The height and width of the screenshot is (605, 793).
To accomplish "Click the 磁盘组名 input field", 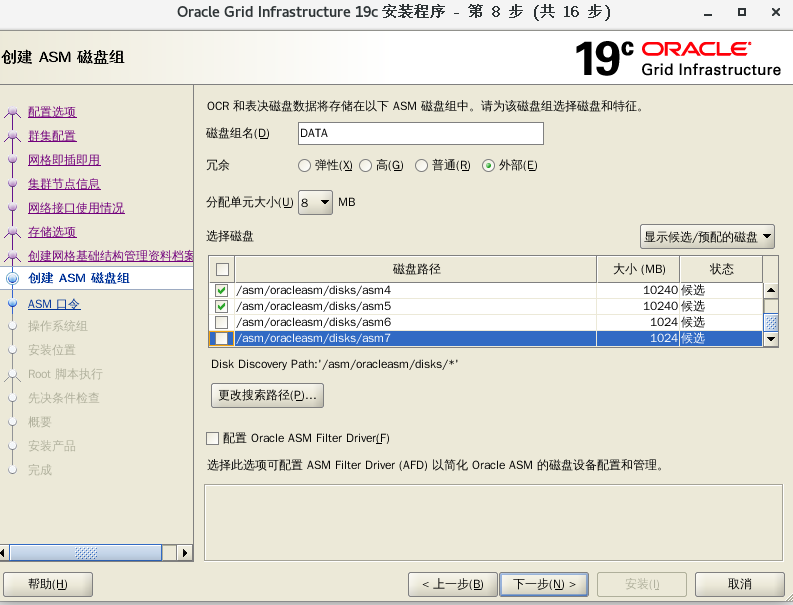I will 421,134.
